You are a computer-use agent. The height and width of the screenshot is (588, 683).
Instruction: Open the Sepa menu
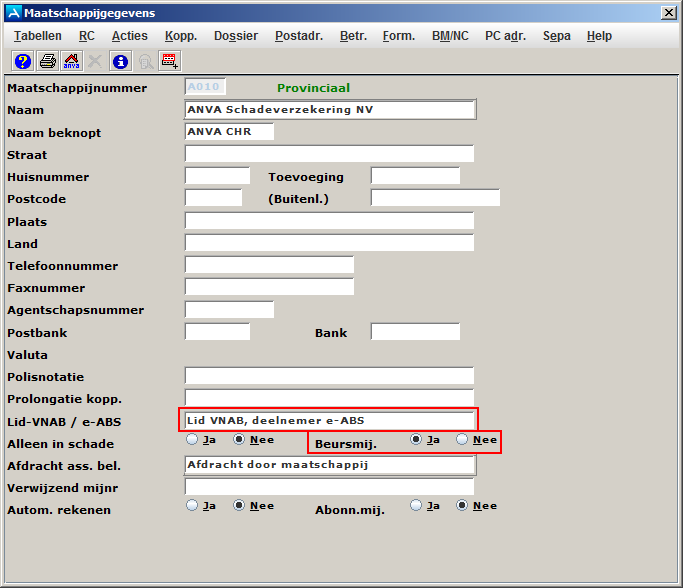[x=557, y=36]
